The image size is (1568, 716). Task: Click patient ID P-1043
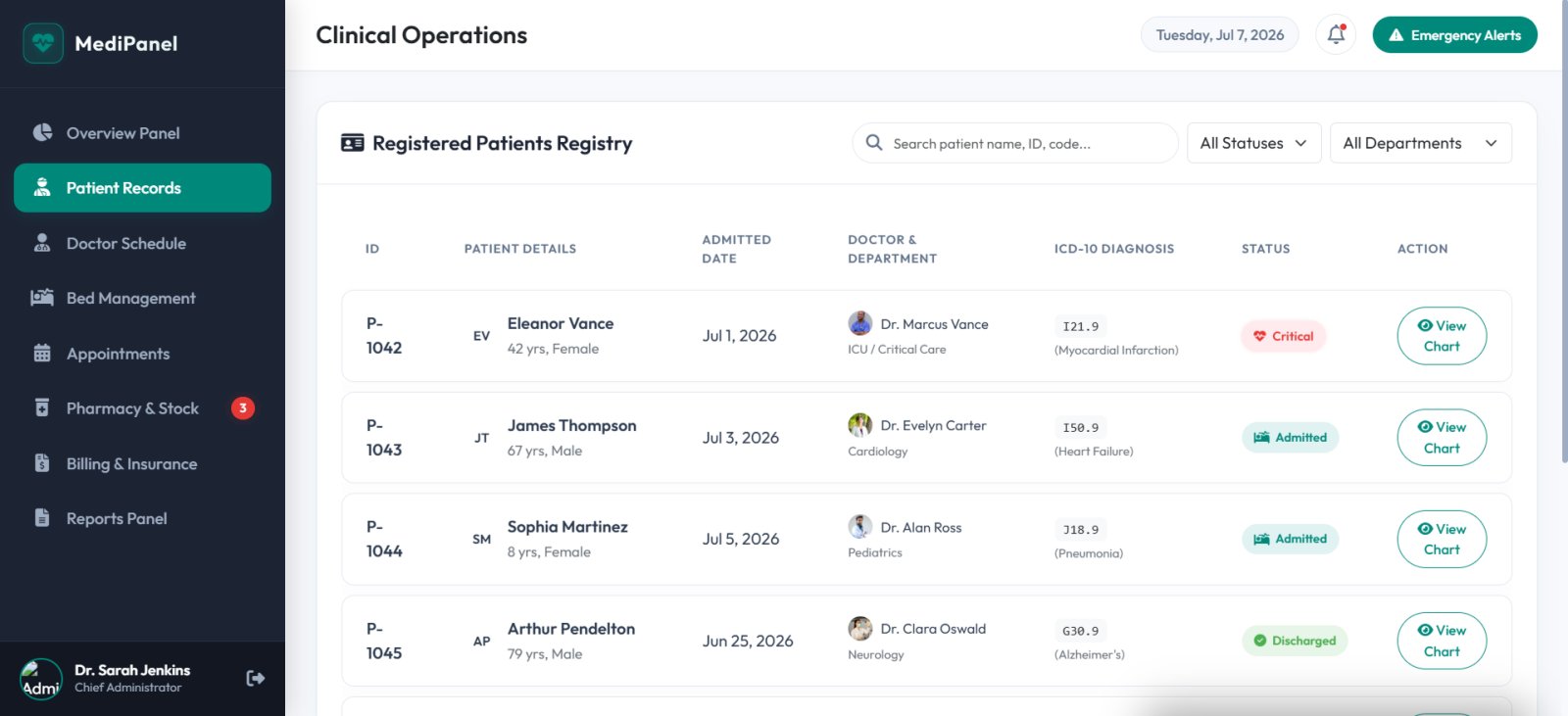pos(384,438)
